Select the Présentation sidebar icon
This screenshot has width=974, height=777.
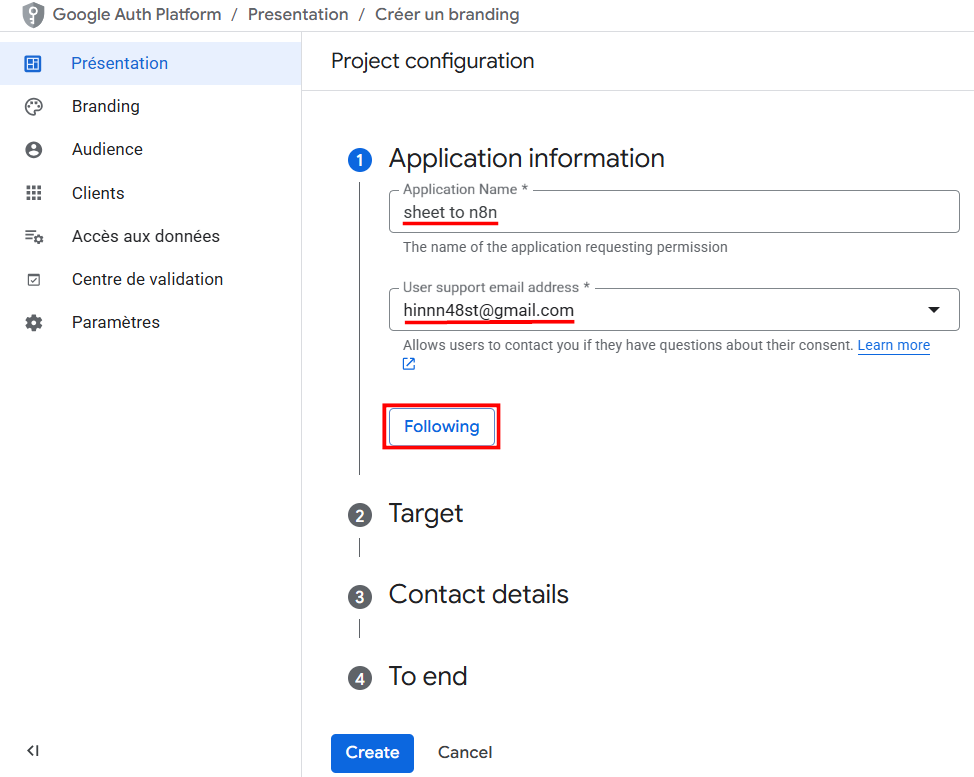(33, 63)
